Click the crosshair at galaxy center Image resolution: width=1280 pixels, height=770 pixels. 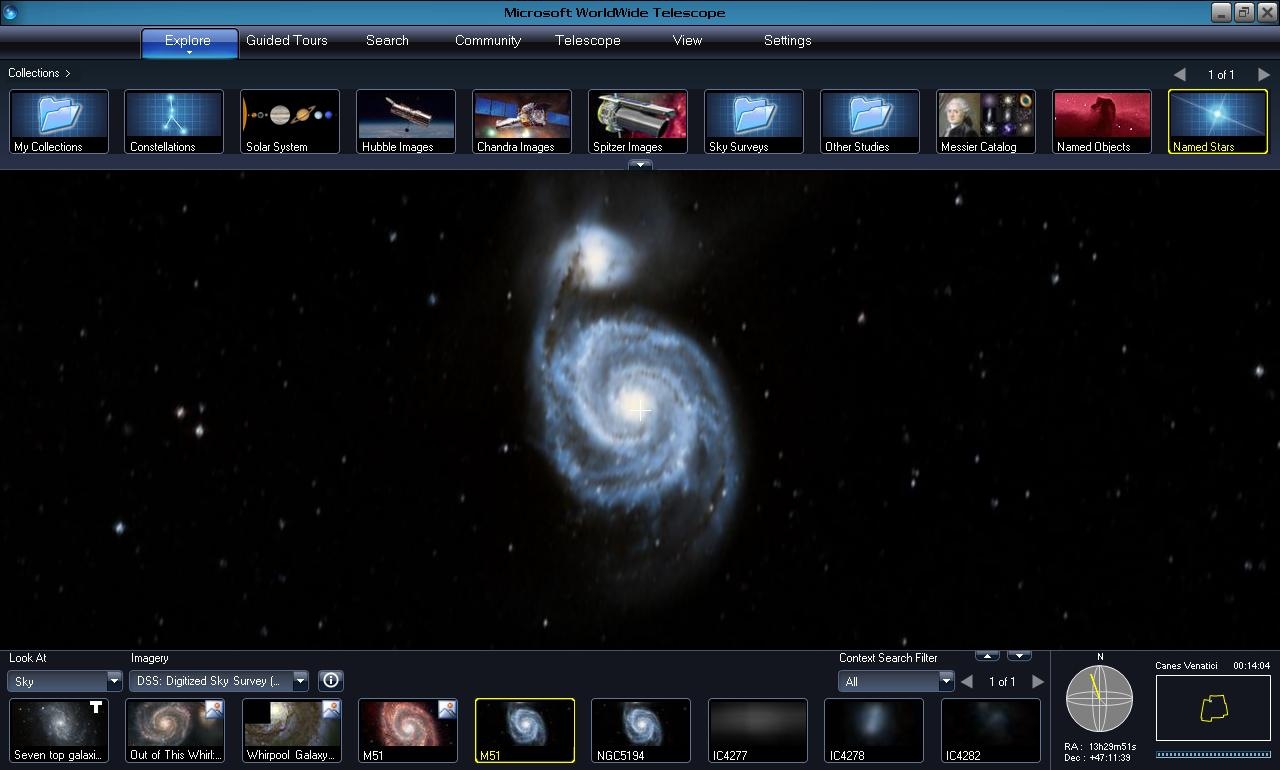click(x=640, y=410)
